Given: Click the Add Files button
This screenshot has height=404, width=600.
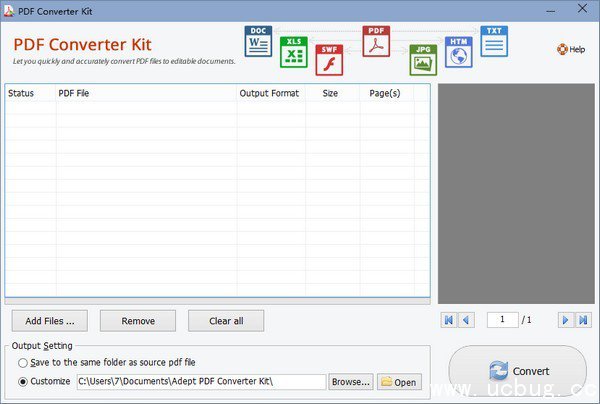Looking at the screenshot, I should [50, 321].
